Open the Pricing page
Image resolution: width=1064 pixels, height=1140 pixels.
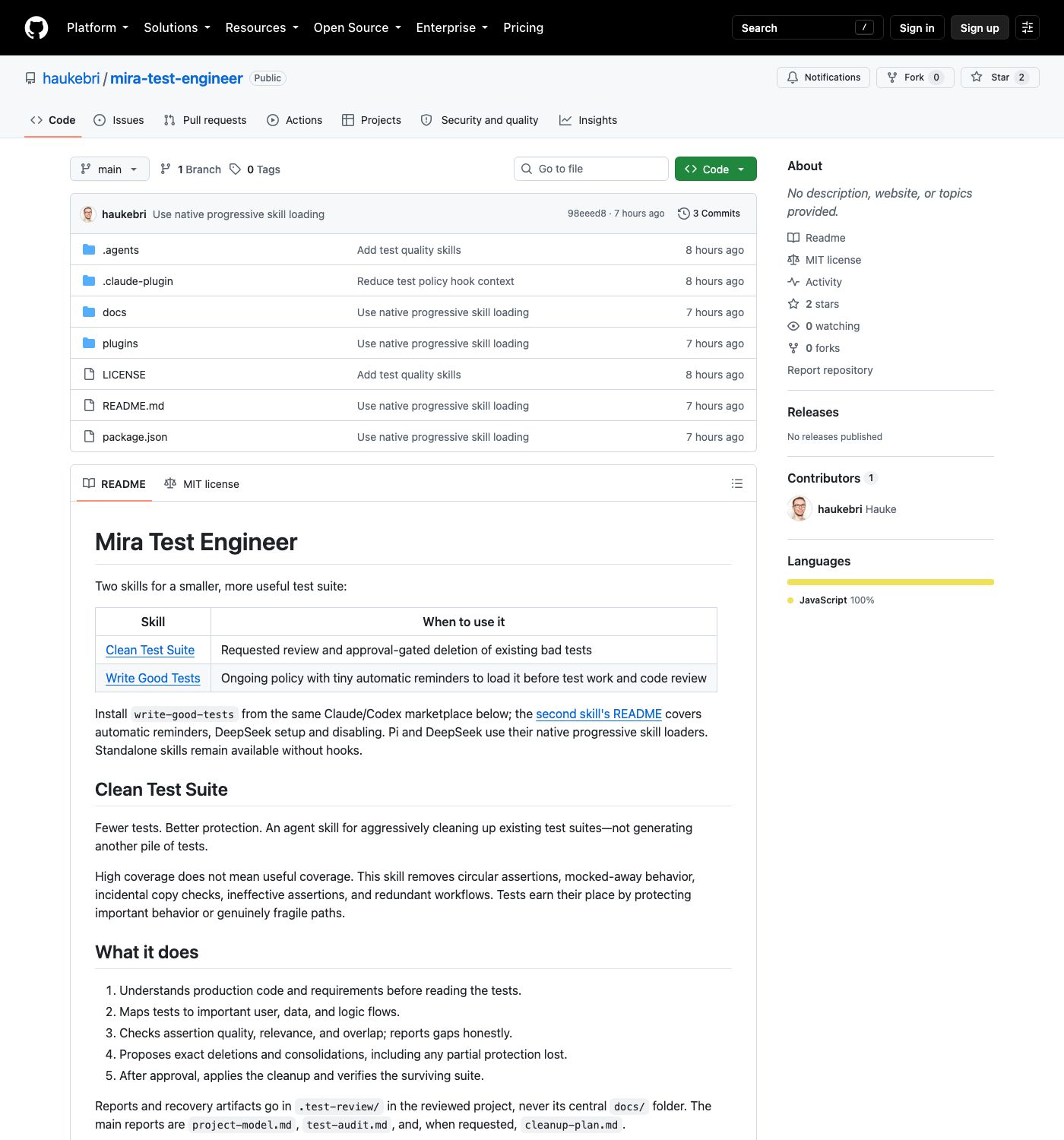pos(523,28)
